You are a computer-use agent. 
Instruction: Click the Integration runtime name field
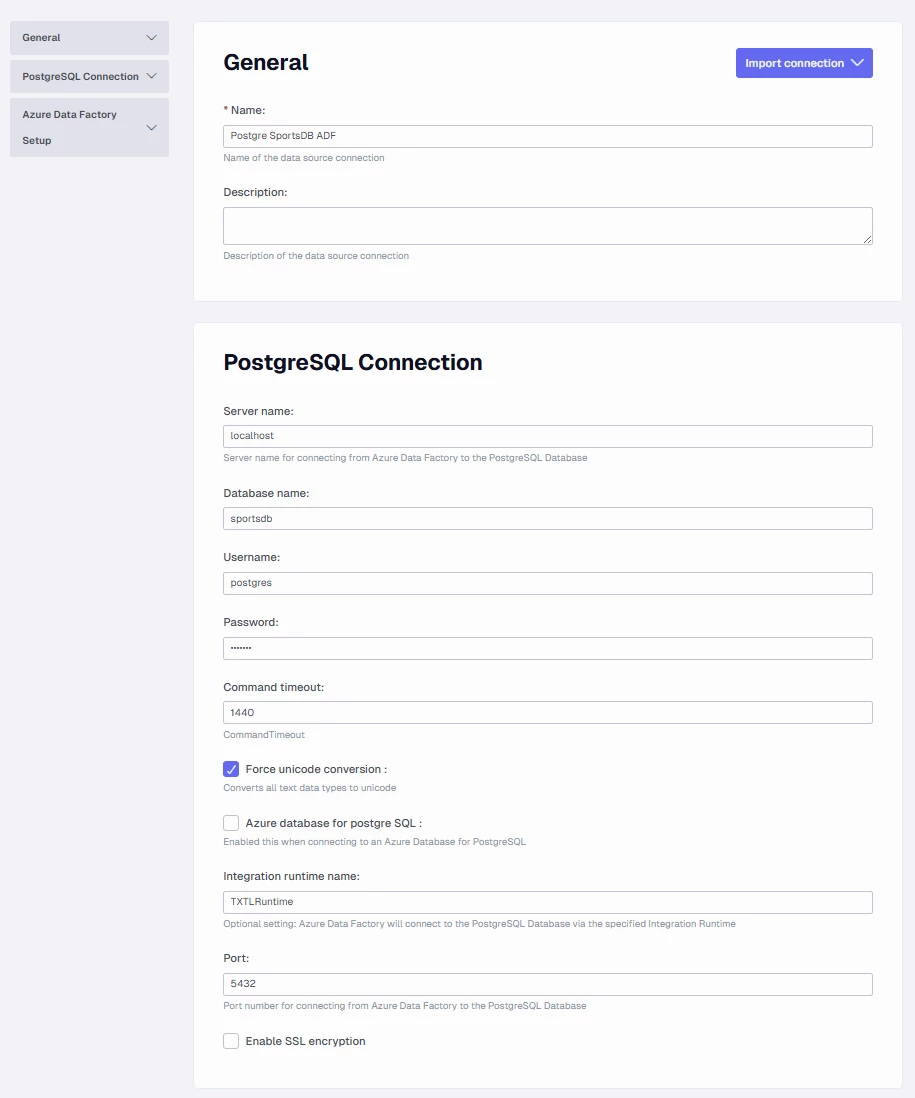(x=547, y=902)
